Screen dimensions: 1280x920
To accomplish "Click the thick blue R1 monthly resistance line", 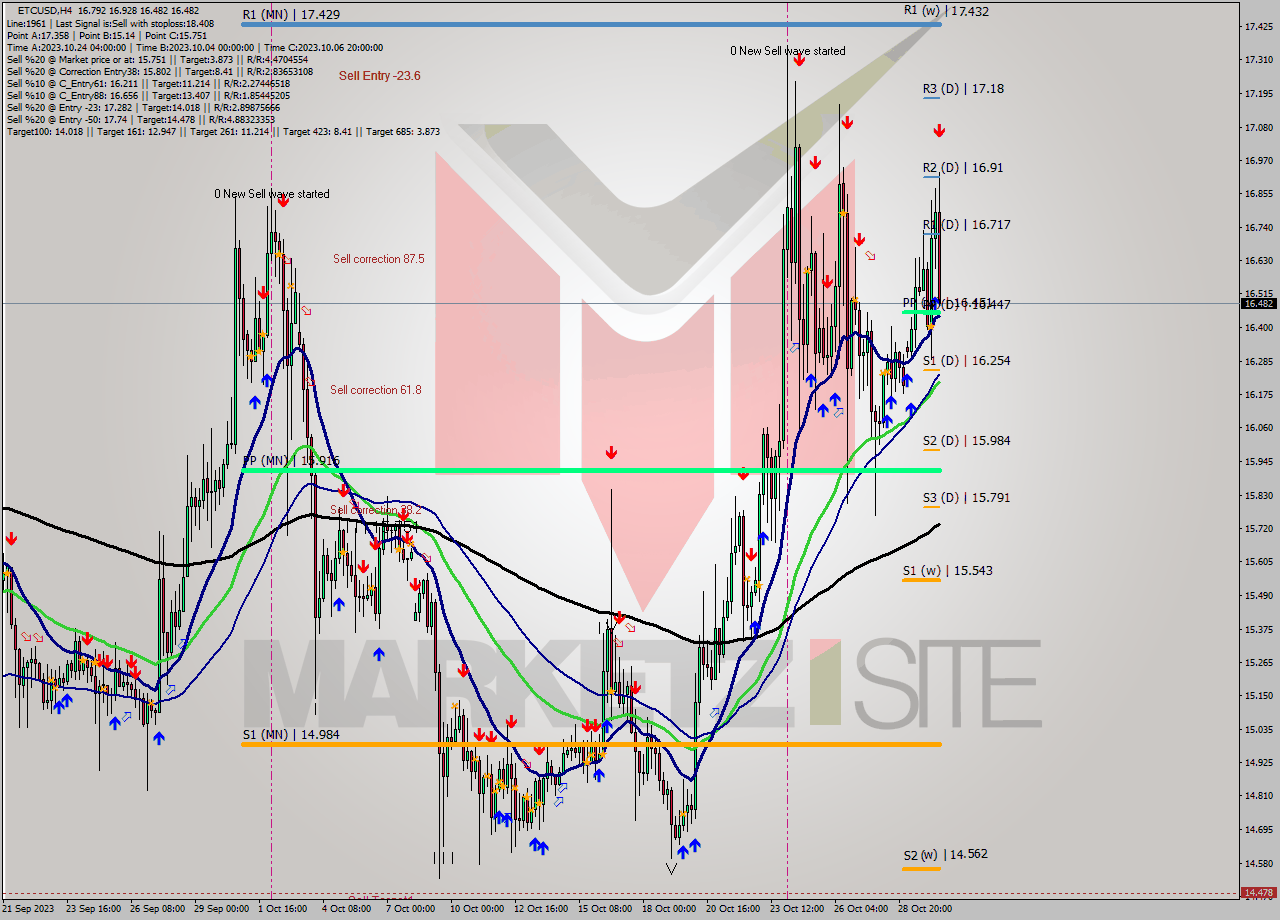I will (x=590, y=25).
